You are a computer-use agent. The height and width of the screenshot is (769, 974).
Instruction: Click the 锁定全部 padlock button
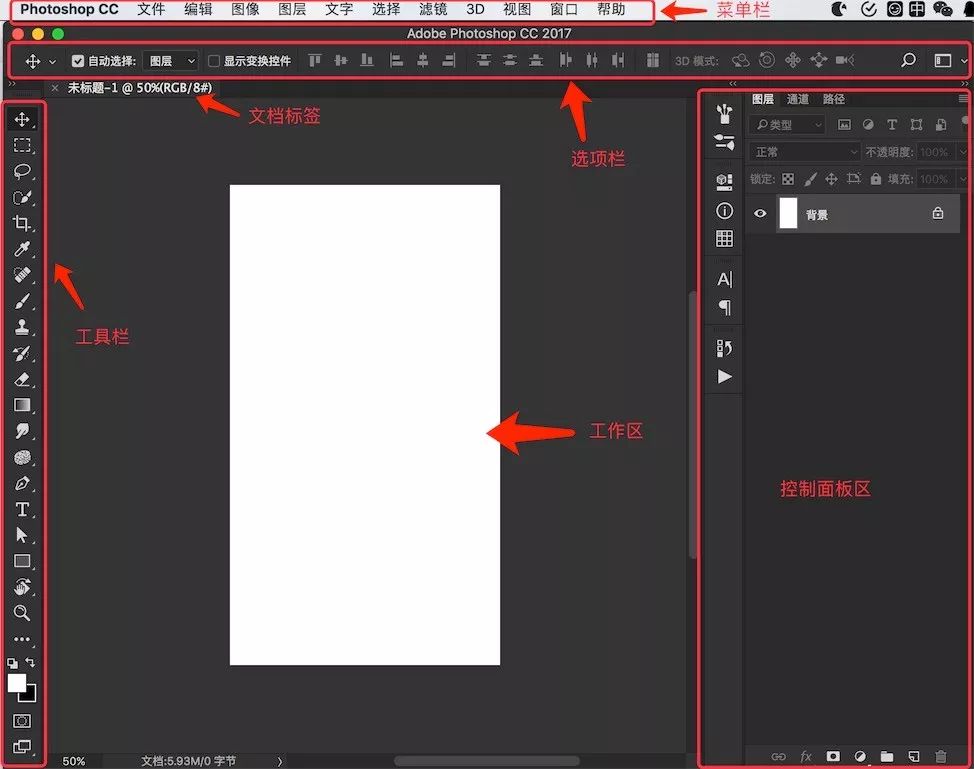(x=876, y=179)
